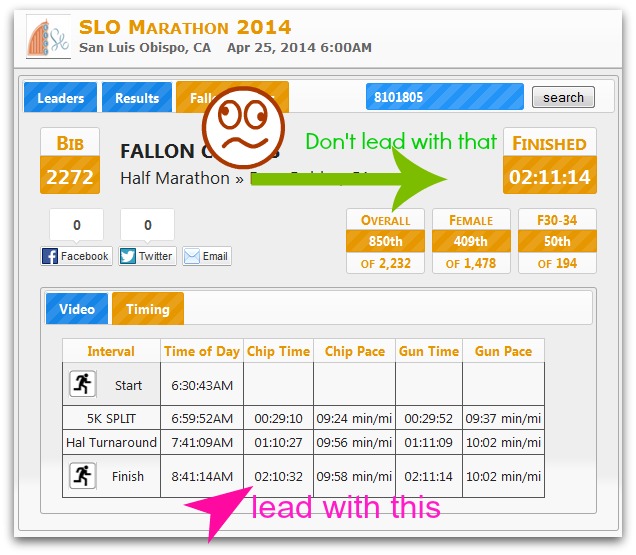Switch to the Results tab
This screenshot has height=555, width=636.
[137, 98]
